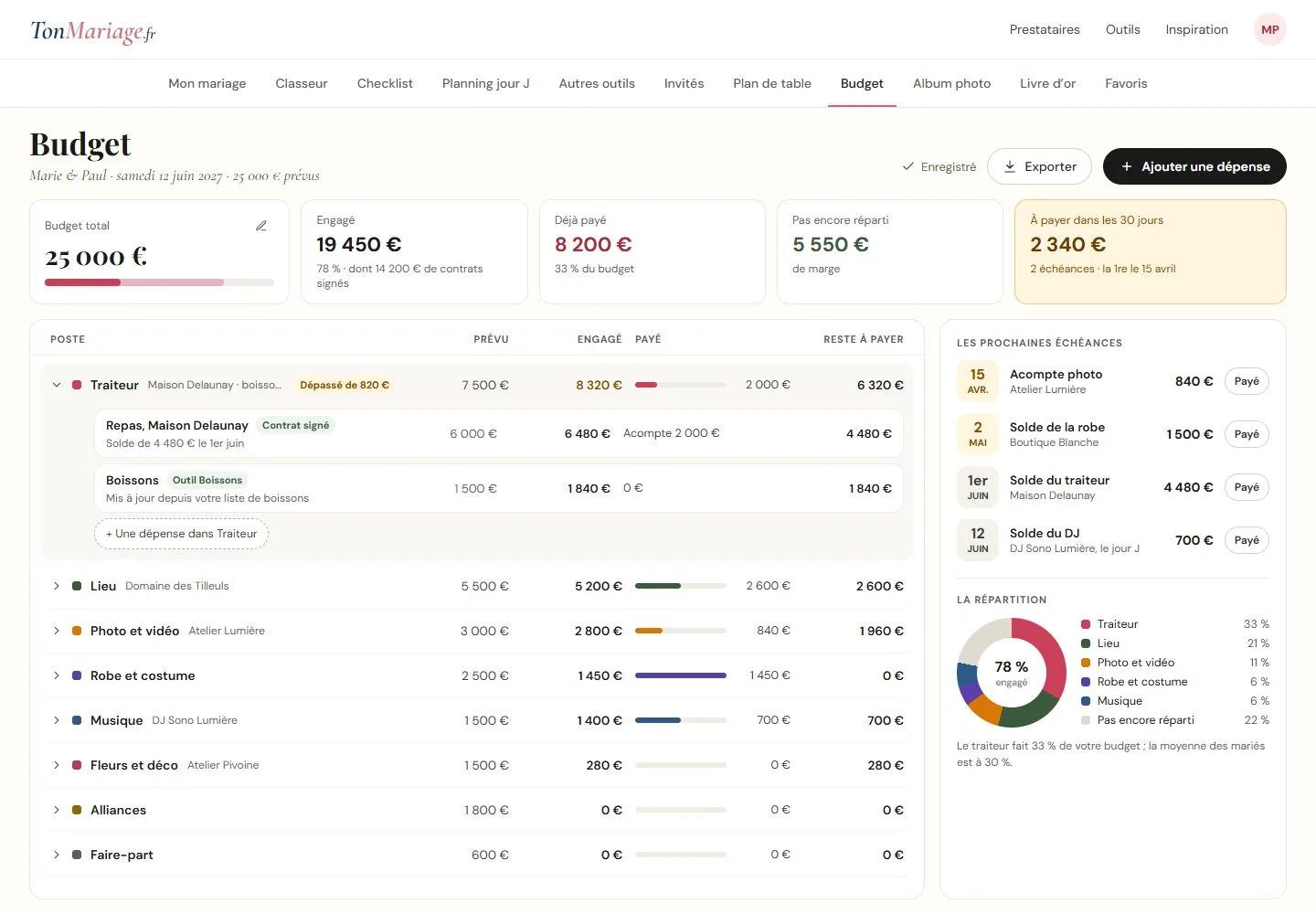Mark Solde du traiteur as Payé
This screenshot has height=914, width=1316.
tap(1247, 487)
